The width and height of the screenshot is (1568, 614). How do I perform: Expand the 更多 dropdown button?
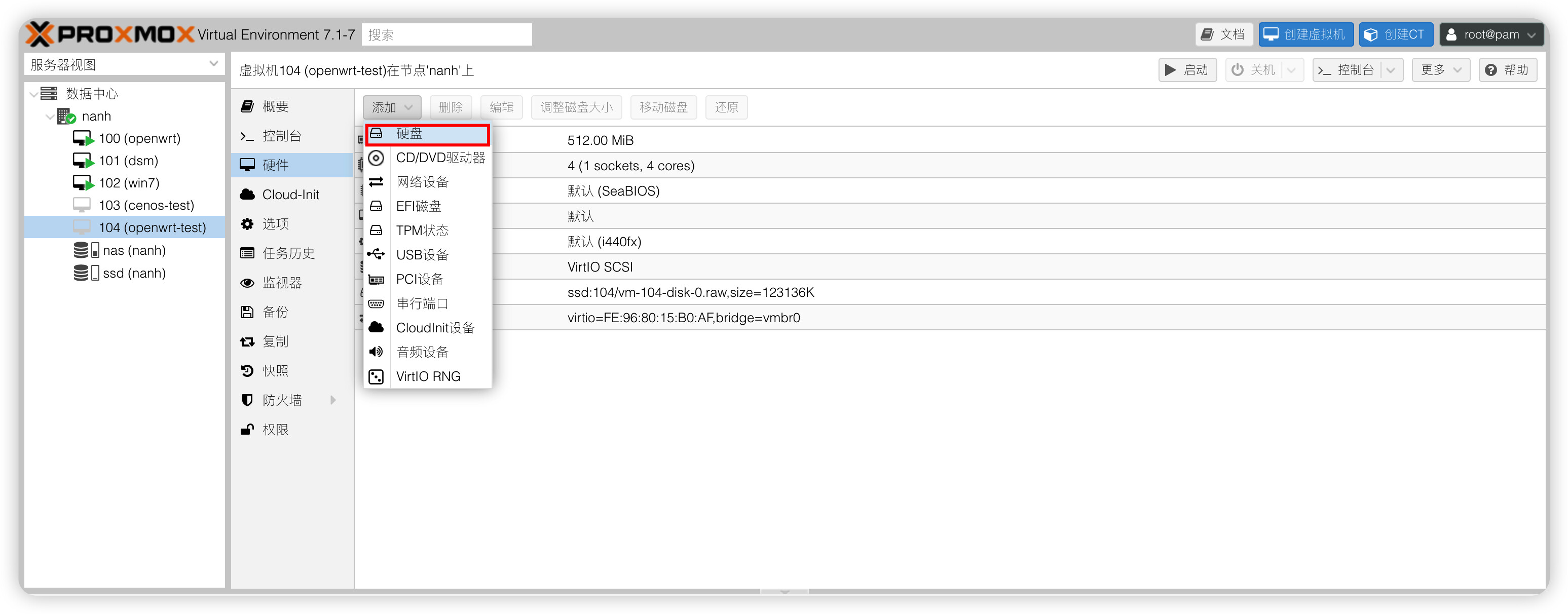pos(1440,70)
